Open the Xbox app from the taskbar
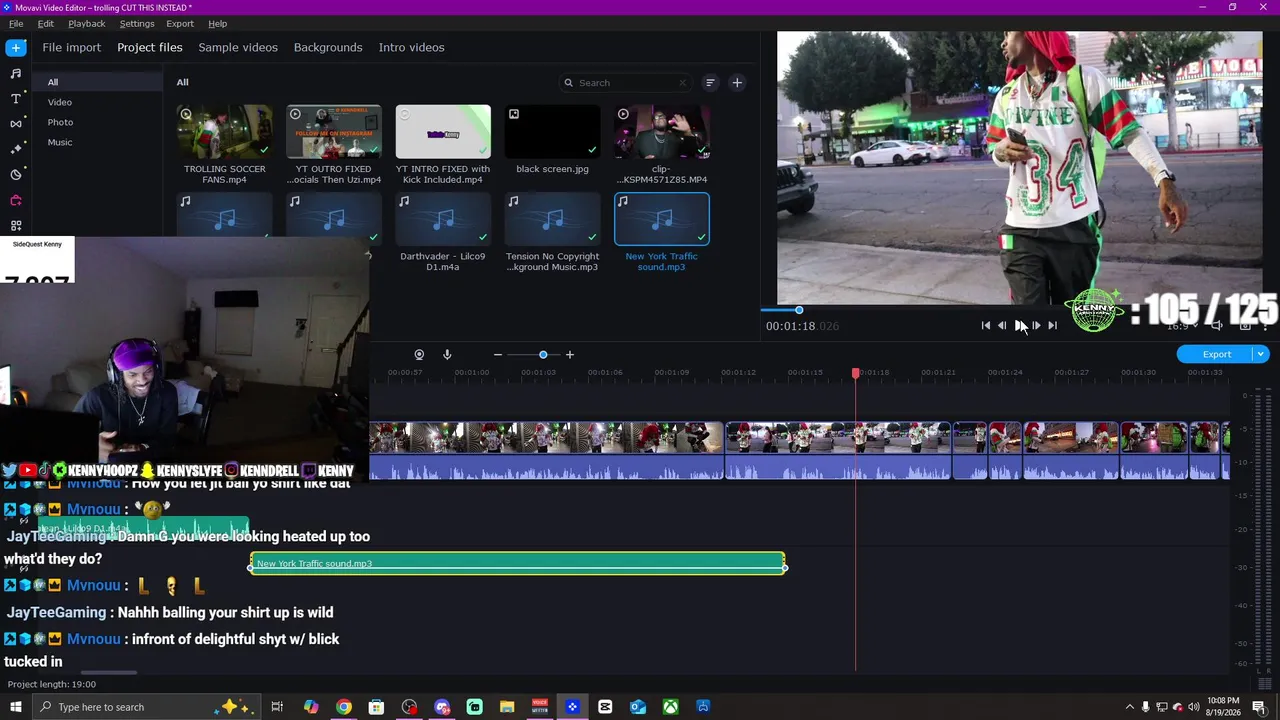 (670, 707)
